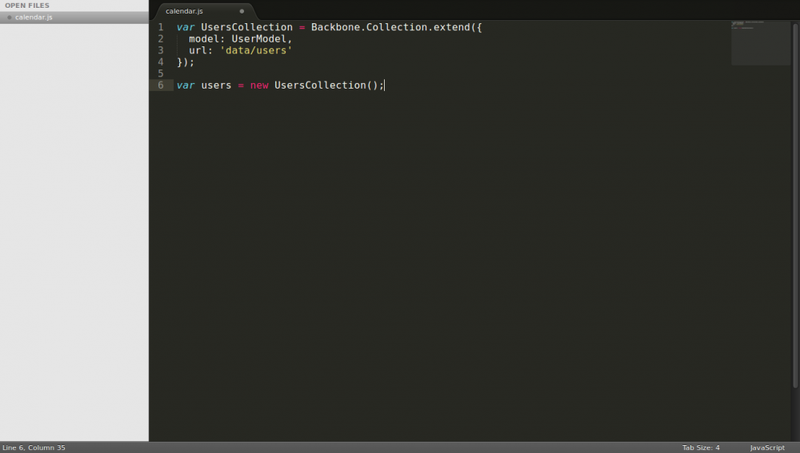Click line number 2 in the gutter
Viewport: 800px width, 453px height.
(x=160, y=38)
